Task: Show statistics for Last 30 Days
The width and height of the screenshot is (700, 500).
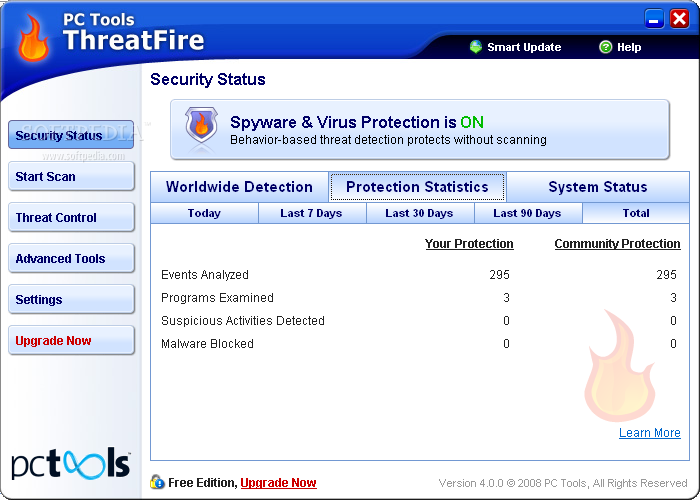Action: point(419,213)
